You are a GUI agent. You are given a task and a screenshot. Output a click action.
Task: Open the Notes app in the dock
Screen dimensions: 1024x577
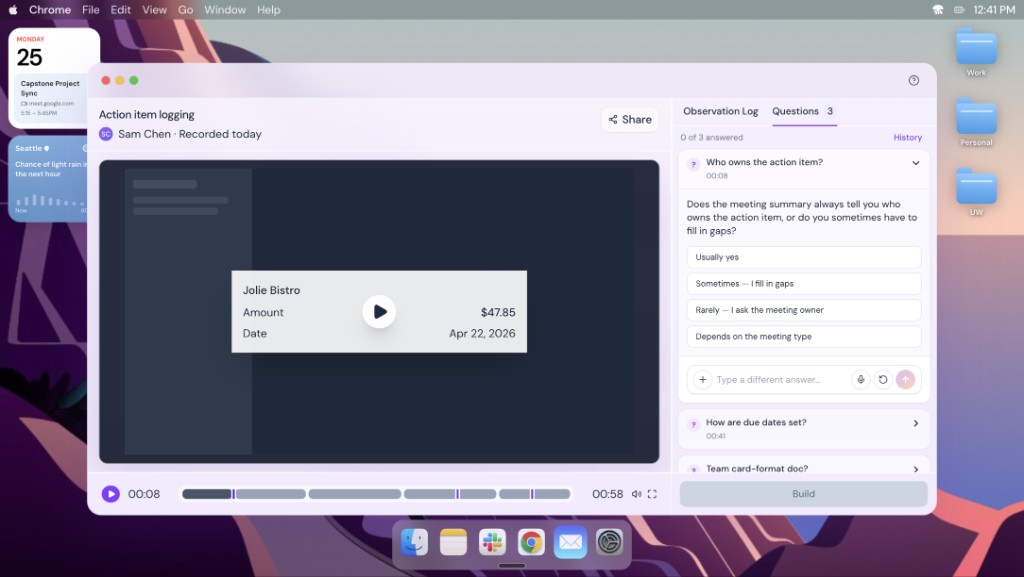453,542
